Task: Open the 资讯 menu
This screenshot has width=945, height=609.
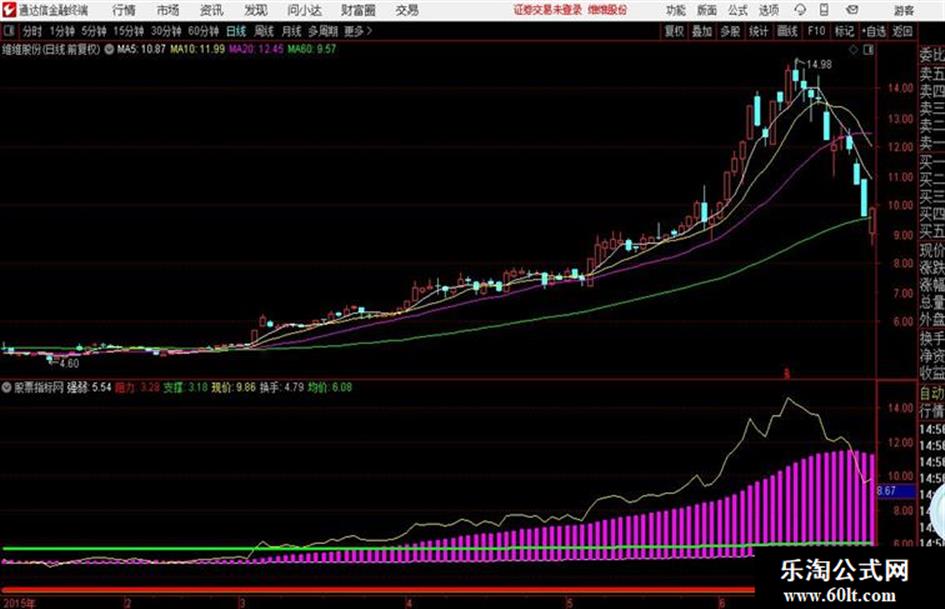Action: pyautogui.click(x=212, y=10)
